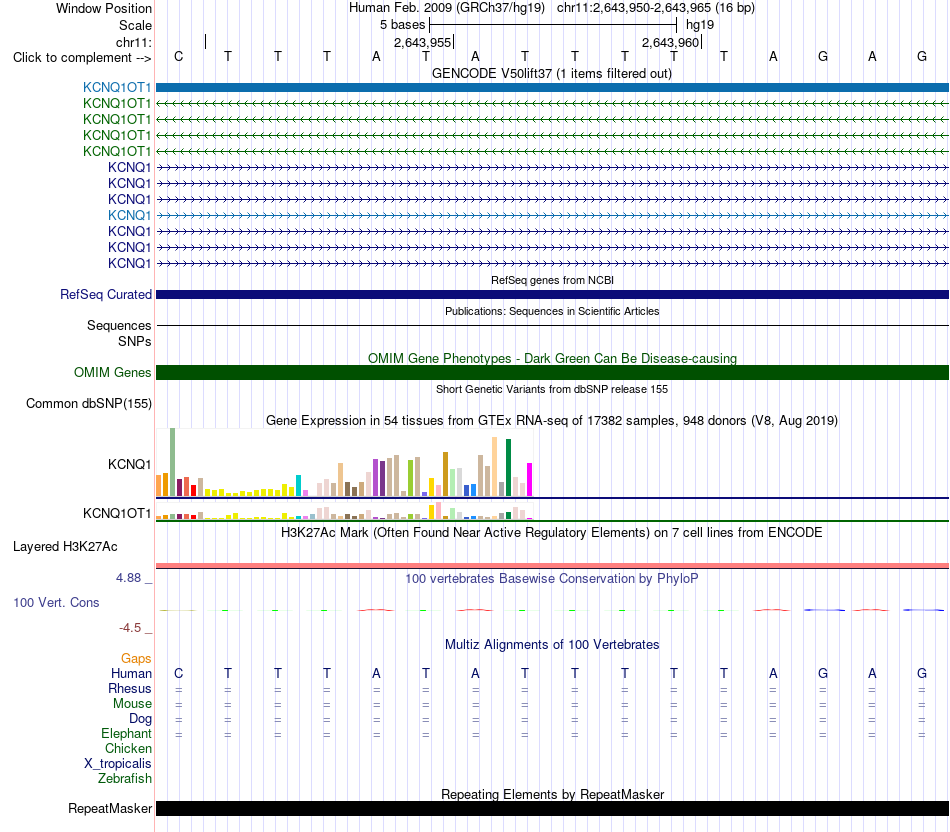Click the 'X_tropicalis' alignment species label
The height and width of the screenshot is (832, 950).
point(118,764)
